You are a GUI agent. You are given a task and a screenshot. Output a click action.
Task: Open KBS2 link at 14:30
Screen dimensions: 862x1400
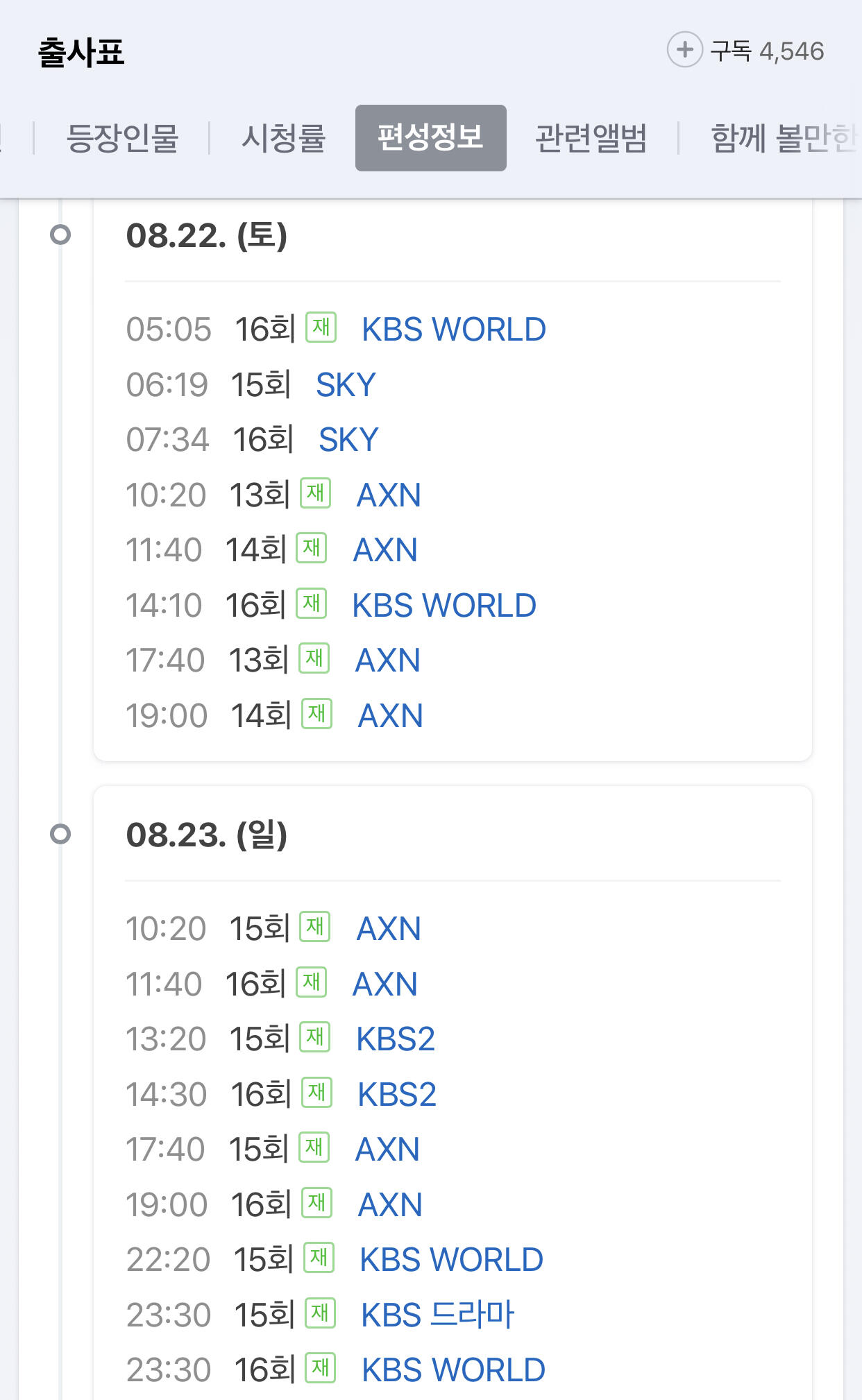point(397,1095)
